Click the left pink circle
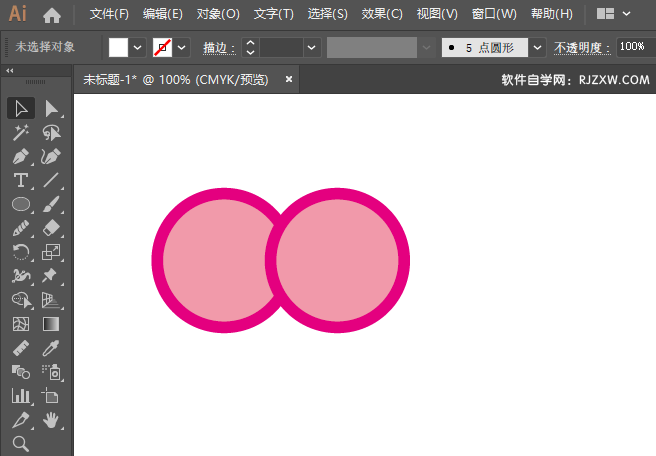 (x=213, y=260)
